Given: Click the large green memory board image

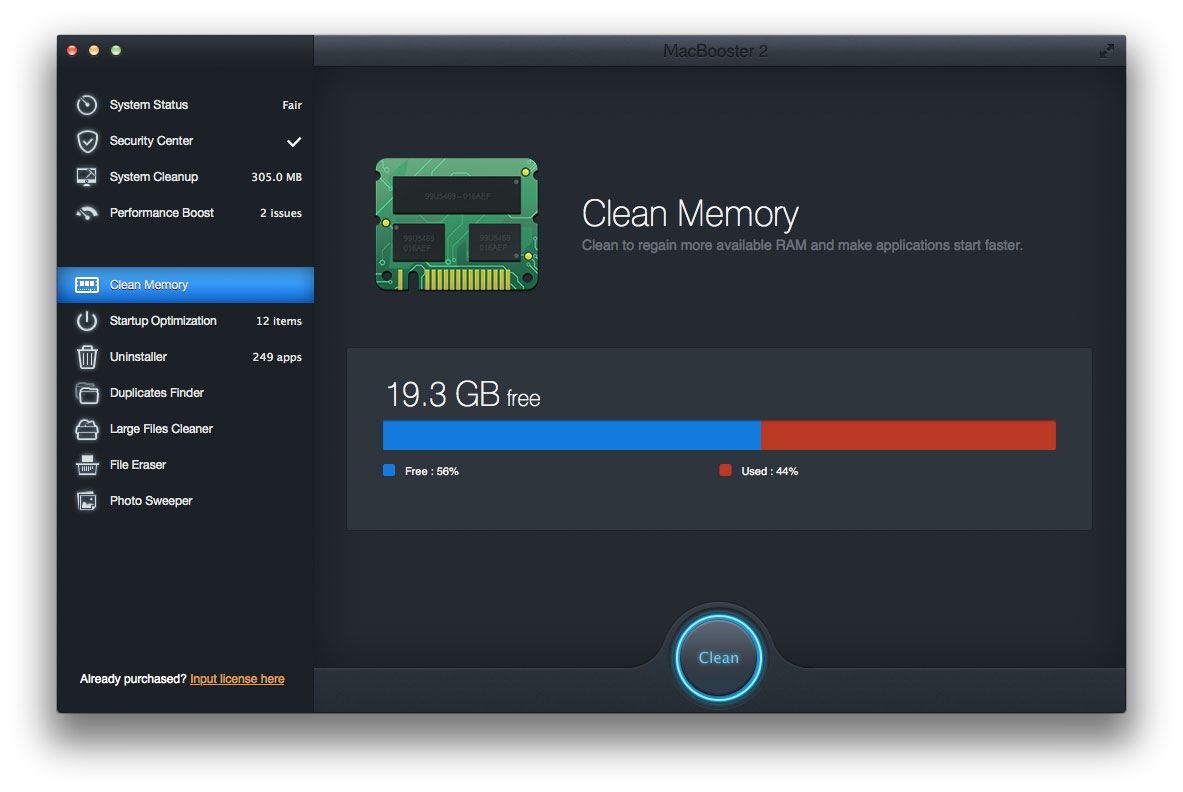Looking at the screenshot, I should click(x=456, y=224).
